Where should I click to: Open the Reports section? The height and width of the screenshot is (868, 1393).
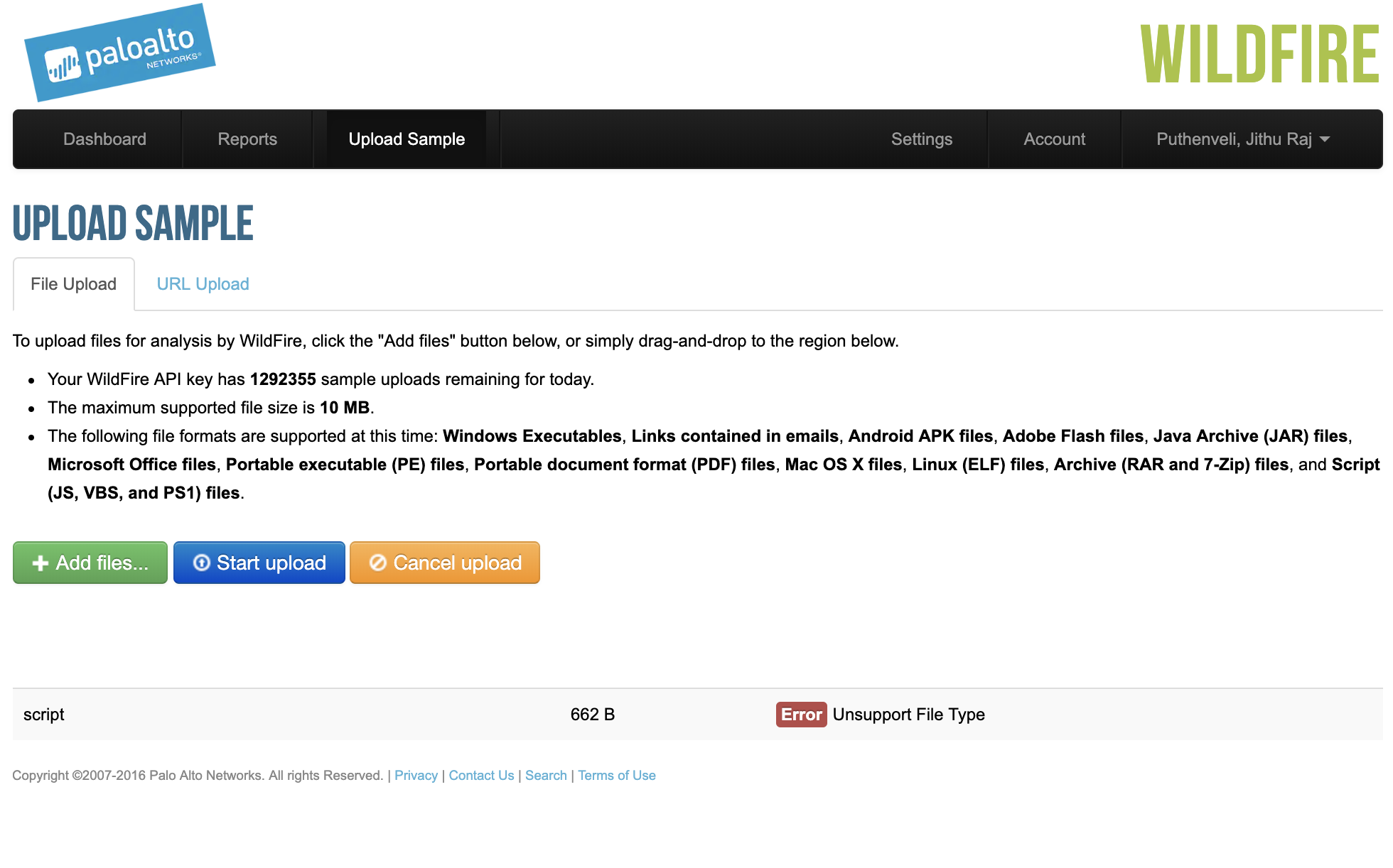(x=247, y=139)
